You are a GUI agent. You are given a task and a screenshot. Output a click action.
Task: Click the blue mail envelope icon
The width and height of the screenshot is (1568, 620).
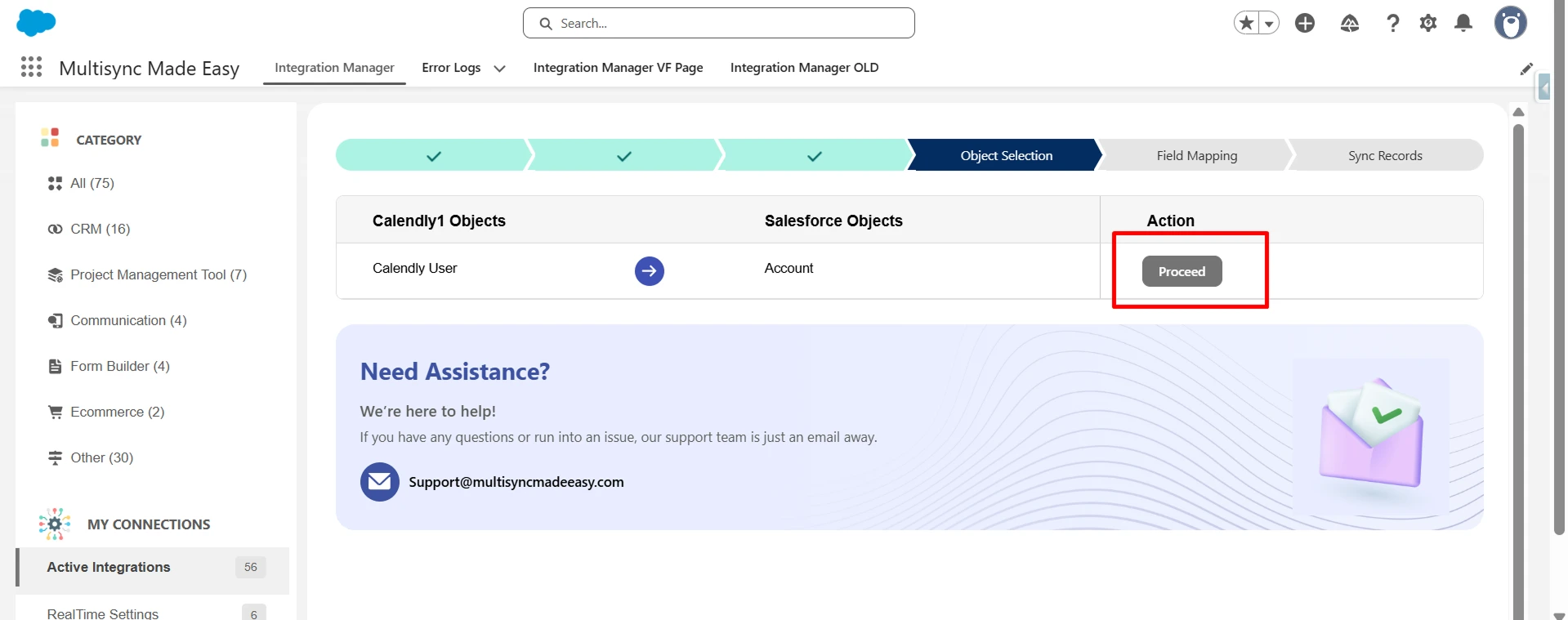point(380,482)
